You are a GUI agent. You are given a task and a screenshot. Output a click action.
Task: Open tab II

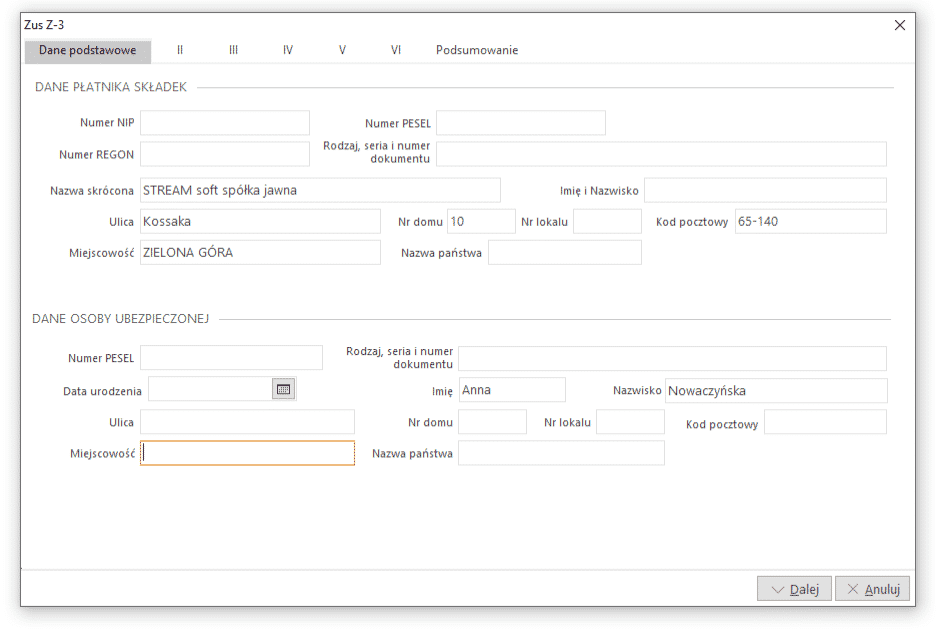(180, 50)
